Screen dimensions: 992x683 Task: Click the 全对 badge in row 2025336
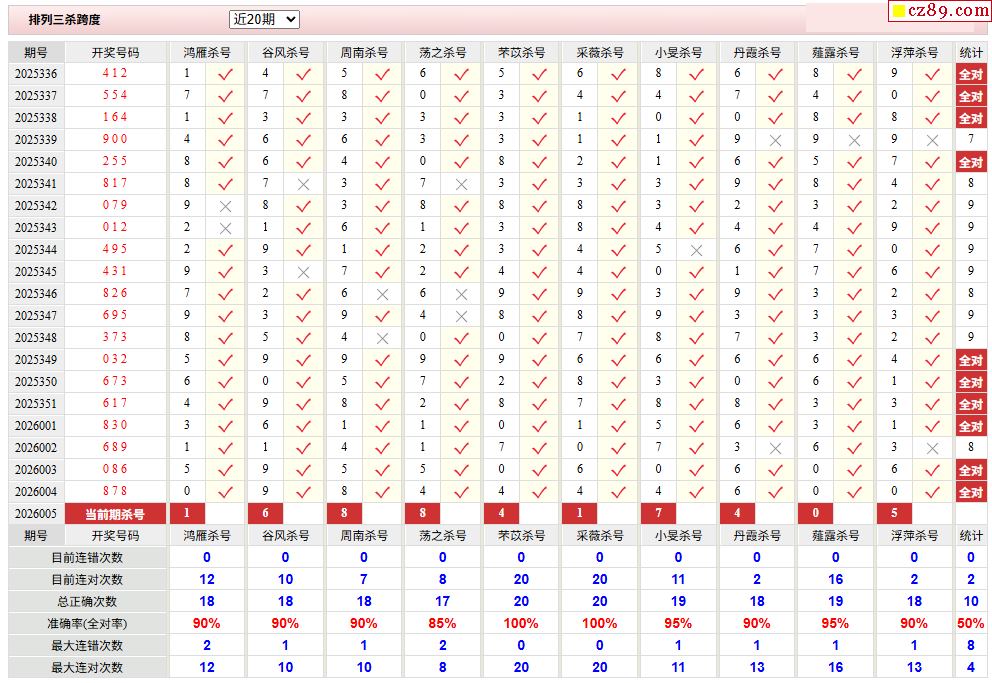pyautogui.click(x=970, y=74)
